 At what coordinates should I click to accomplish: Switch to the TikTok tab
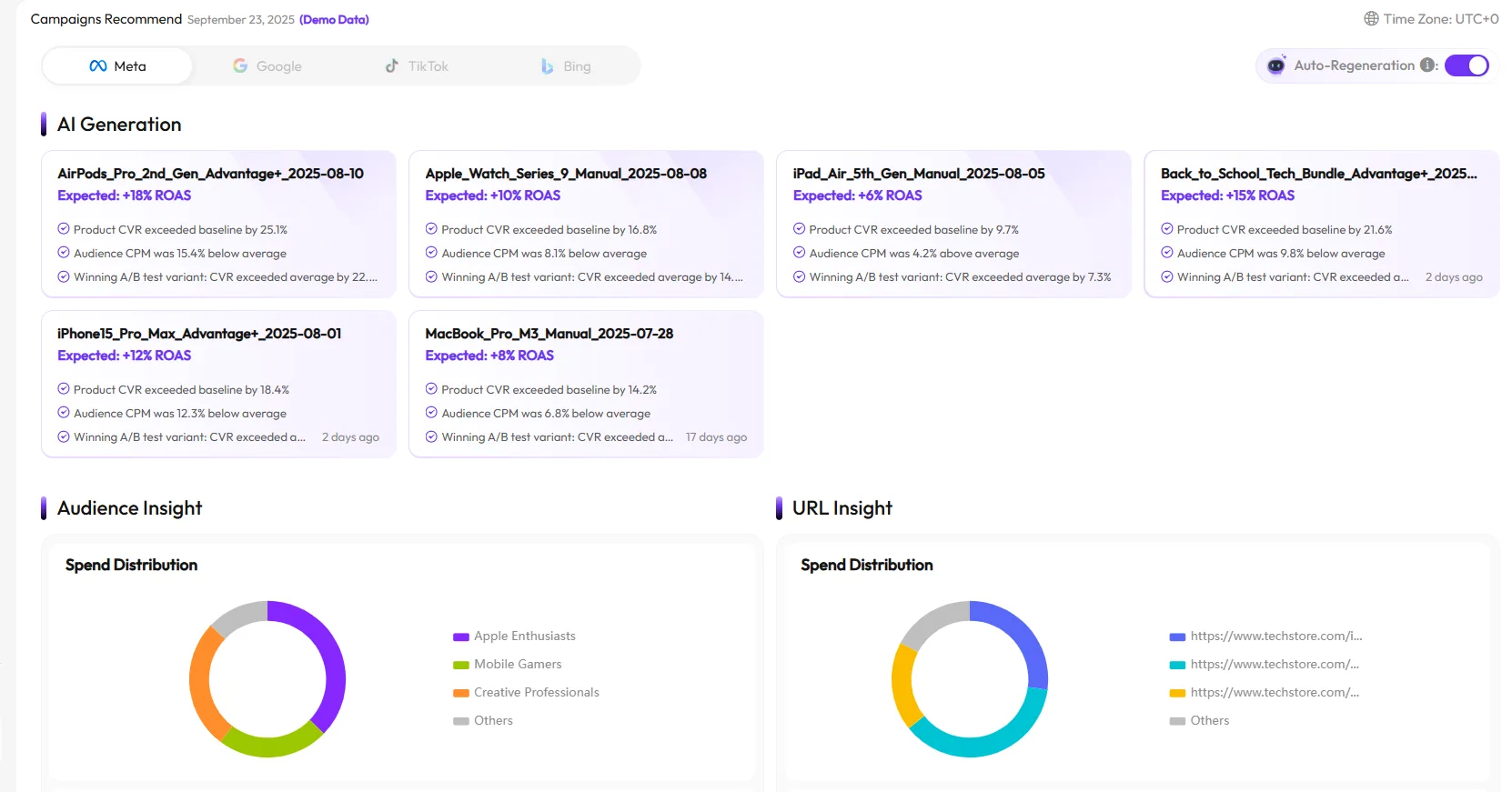pyautogui.click(x=417, y=66)
